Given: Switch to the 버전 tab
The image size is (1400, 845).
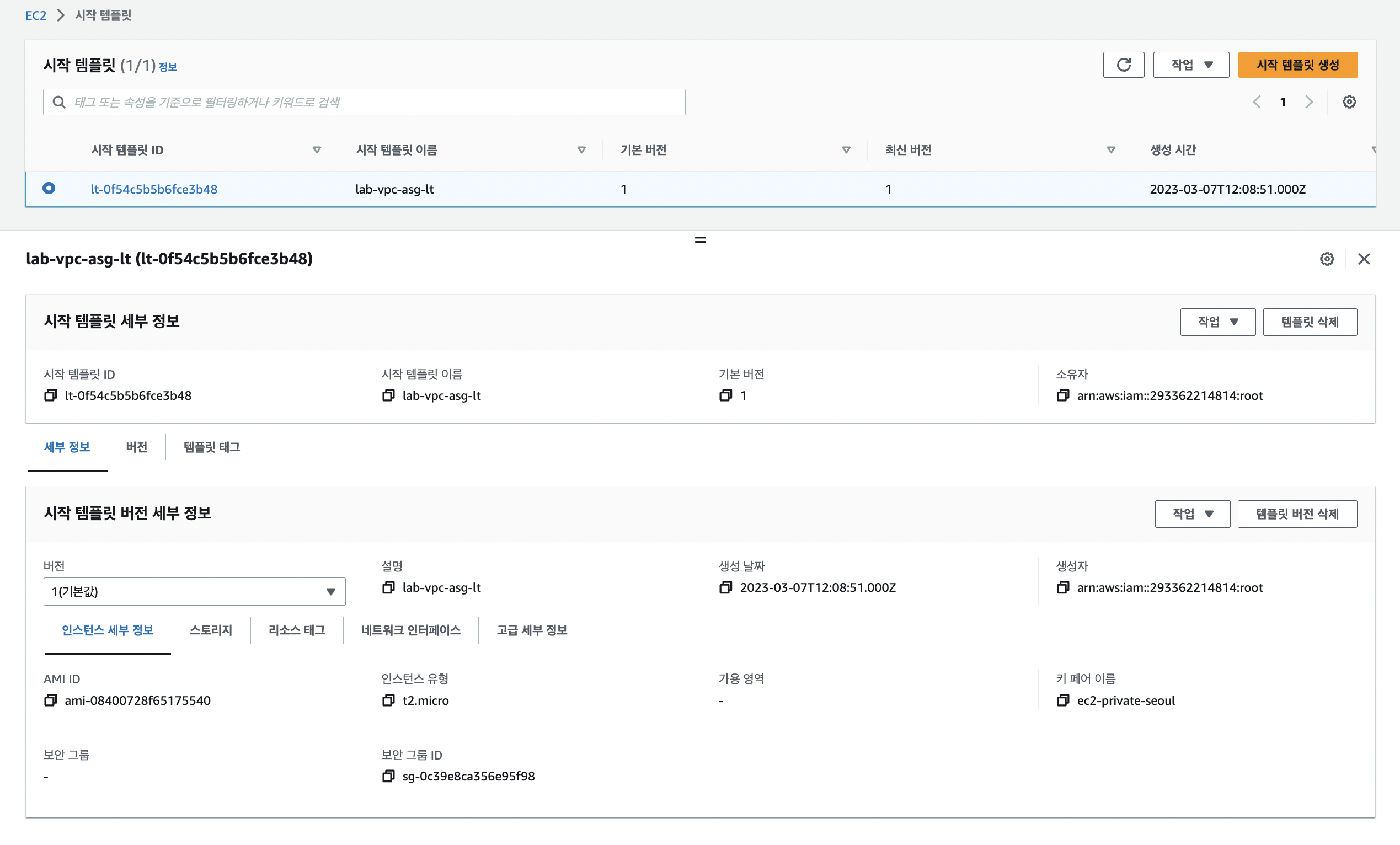Looking at the screenshot, I should (136, 447).
